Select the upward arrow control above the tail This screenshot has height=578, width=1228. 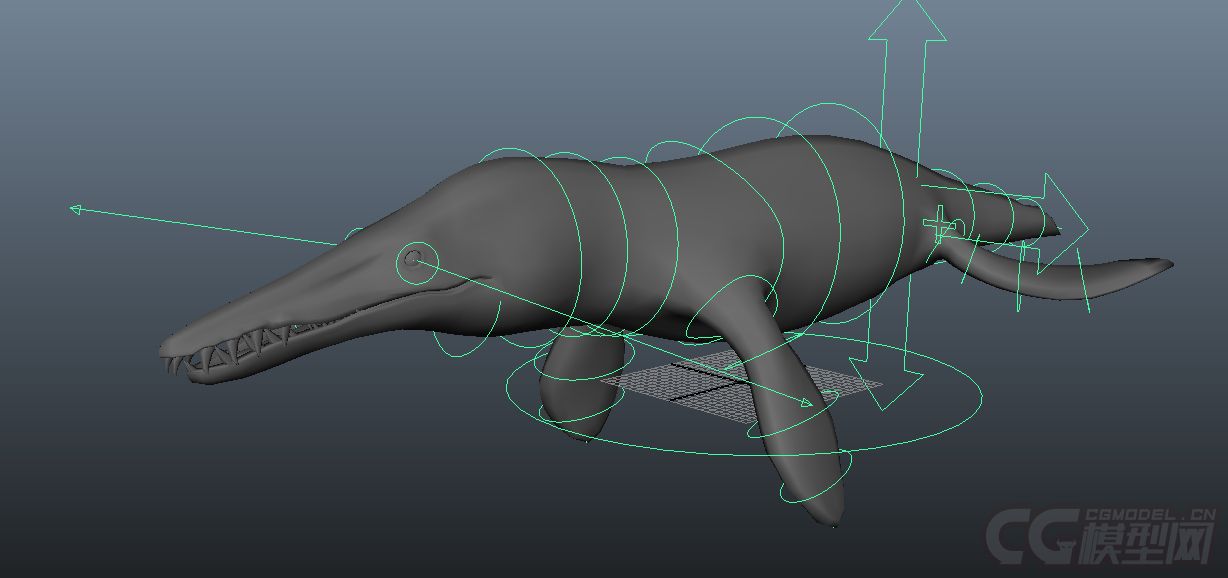coord(907,30)
